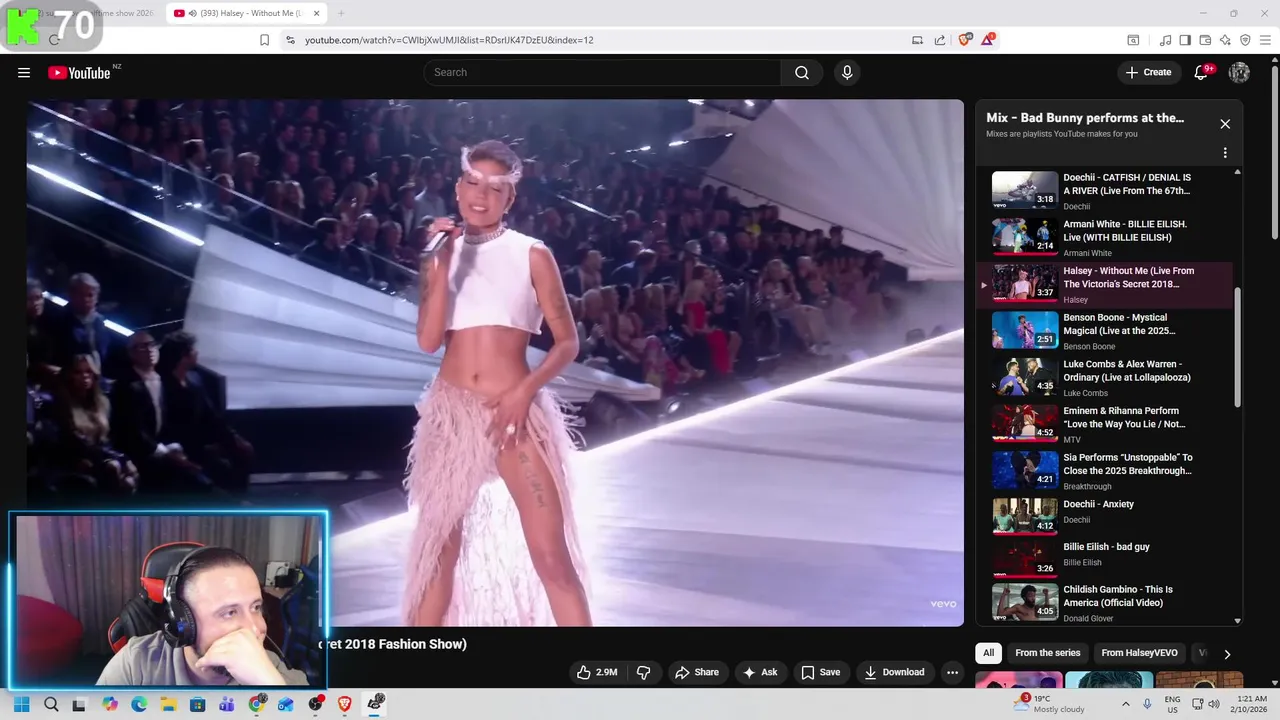Open Microsoft Store from the taskbar
This screenshot has width=1280, height=720.
pos(198,704)
